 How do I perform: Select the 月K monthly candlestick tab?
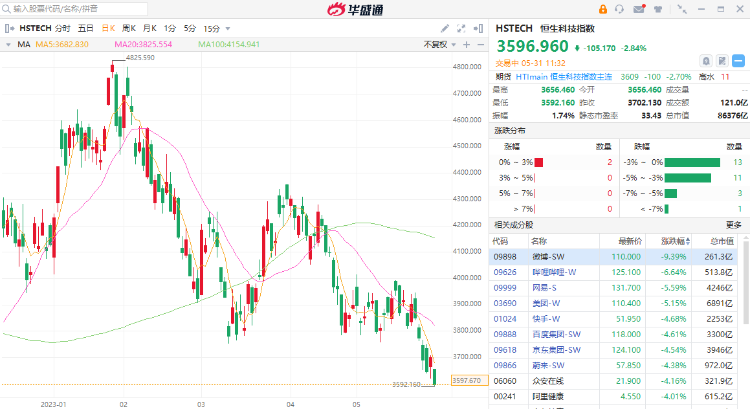click(x=150, y=29)
